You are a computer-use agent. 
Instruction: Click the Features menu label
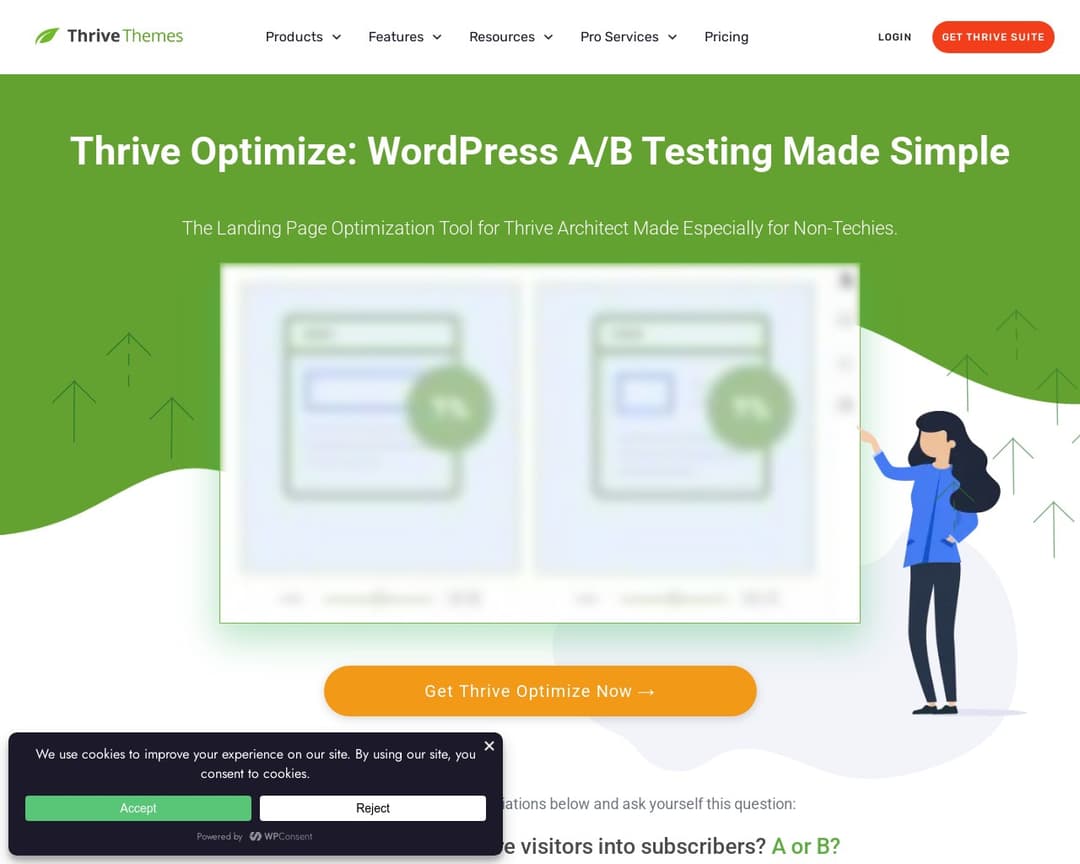click(x=396, y=37)
